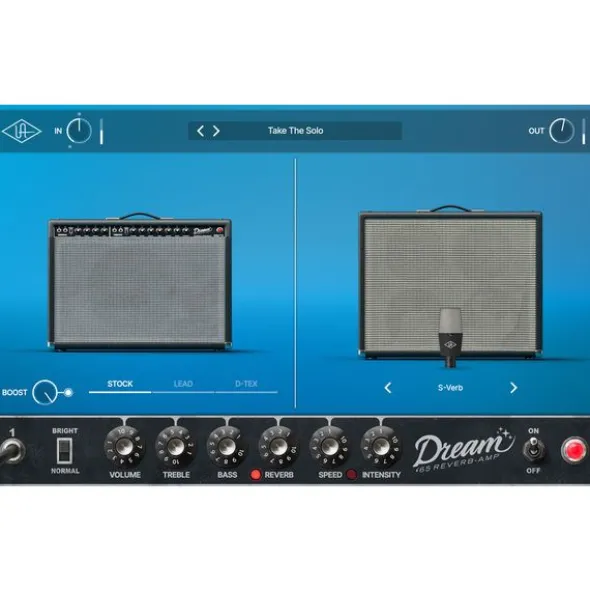Viewport: 590px width, 591px height.
Task: Turn the VOLUME knob
Action: [124, 447]
